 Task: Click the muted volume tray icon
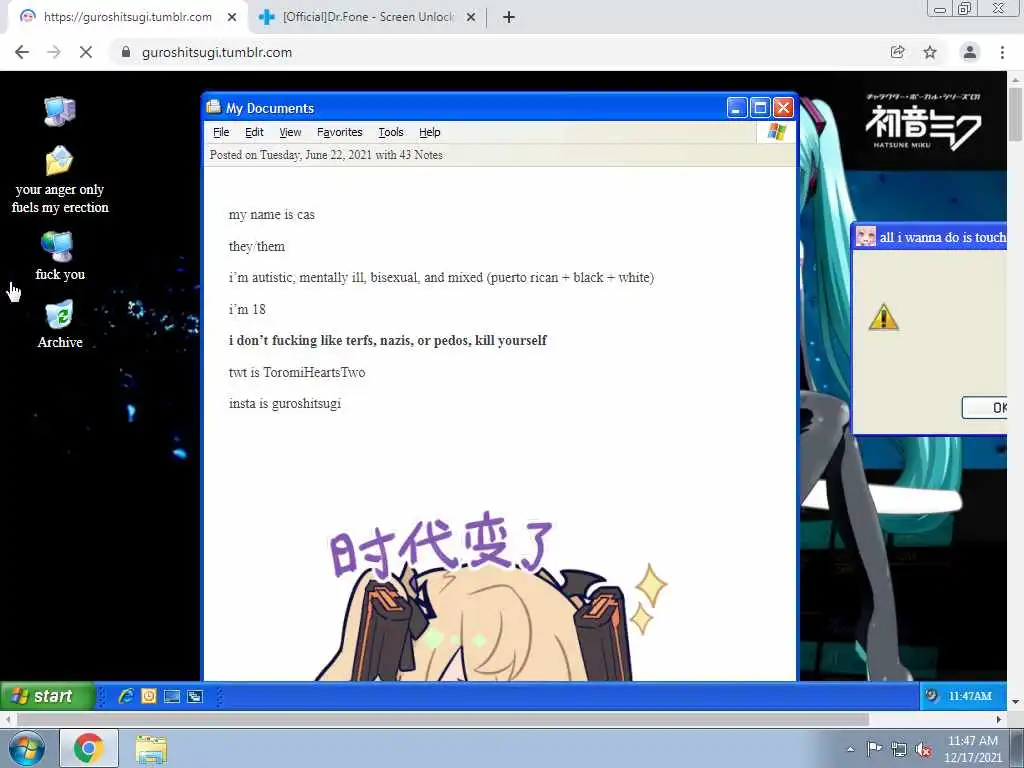[923, 749]
